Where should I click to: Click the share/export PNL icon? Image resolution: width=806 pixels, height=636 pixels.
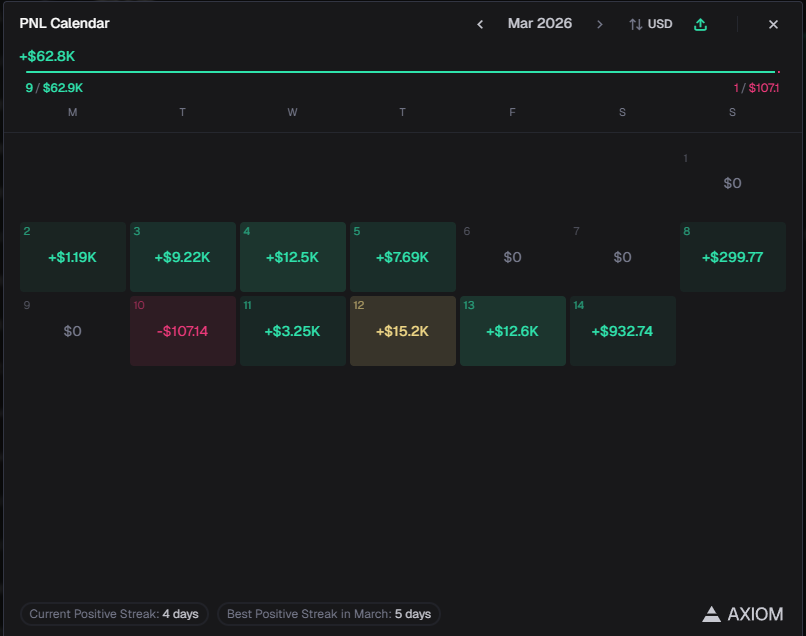(700, 24)
